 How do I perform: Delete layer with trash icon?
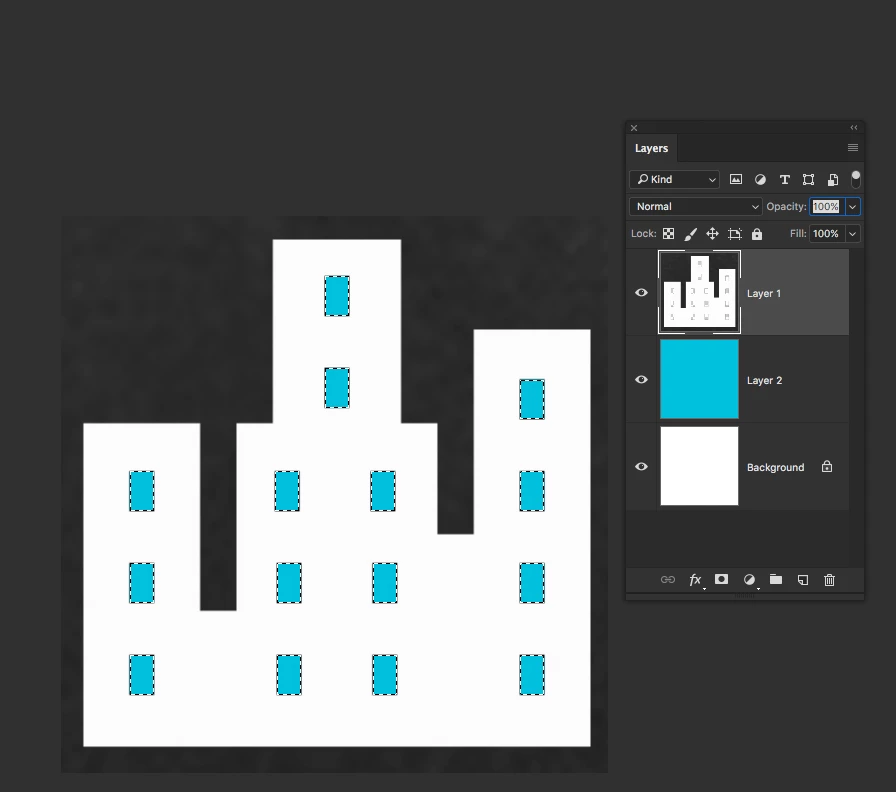click(x=830, y=580)
